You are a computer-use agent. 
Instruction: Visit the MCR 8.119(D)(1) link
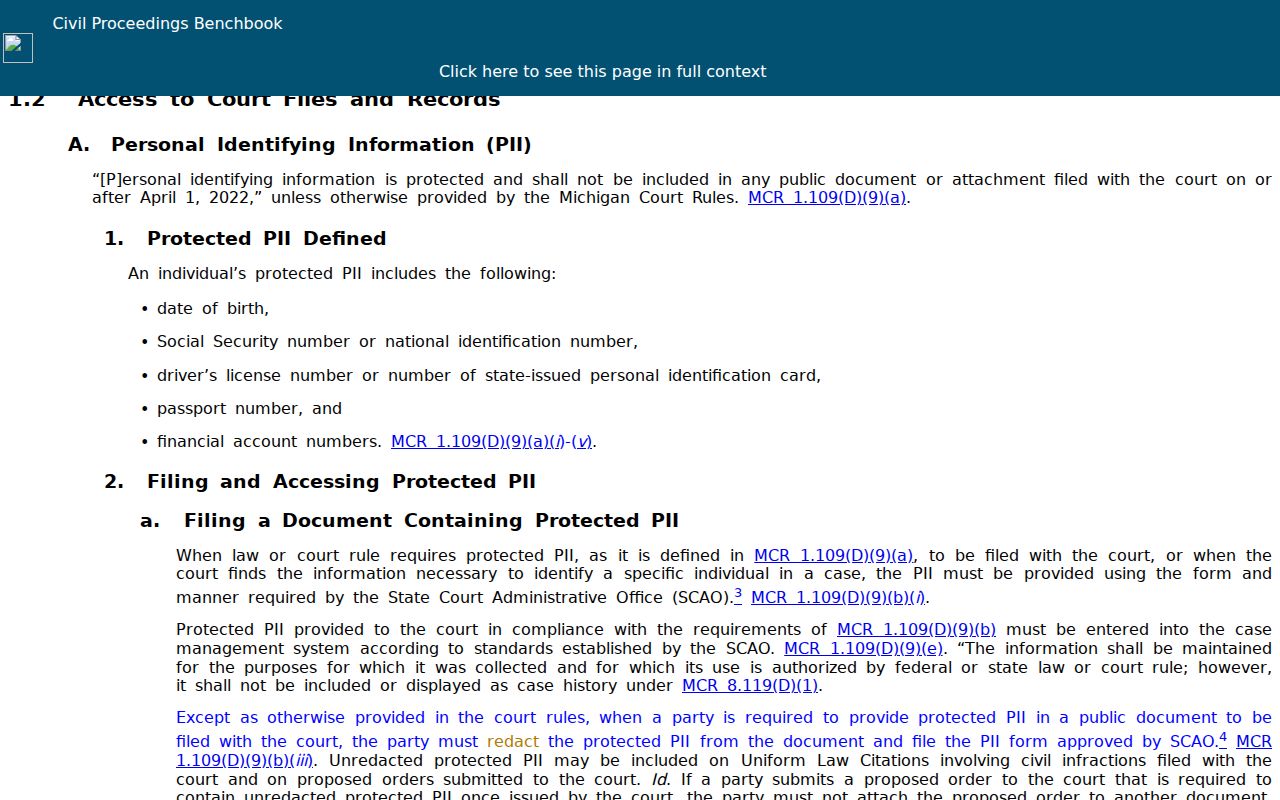pyautogui.click(x=750, y=686)
